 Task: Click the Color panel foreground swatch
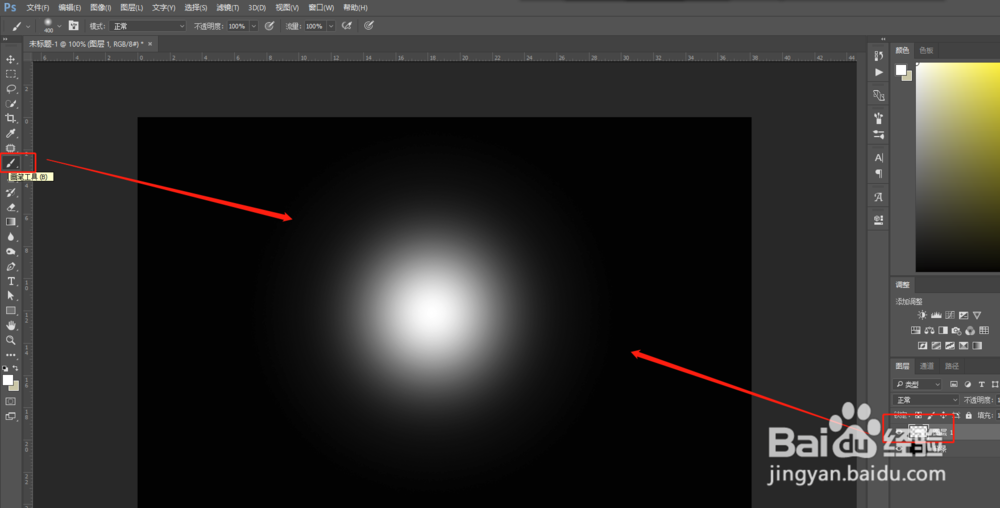pos(901,69)
